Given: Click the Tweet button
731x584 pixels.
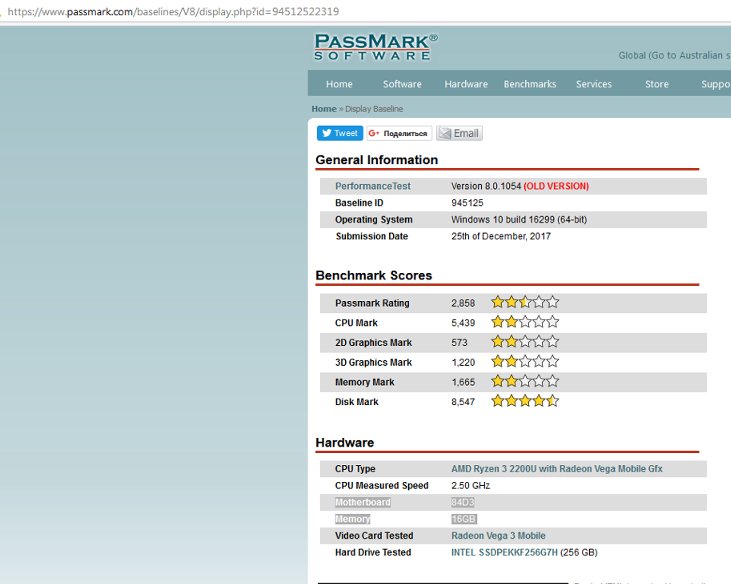Looking at the screenshot, I should [340, 133].
